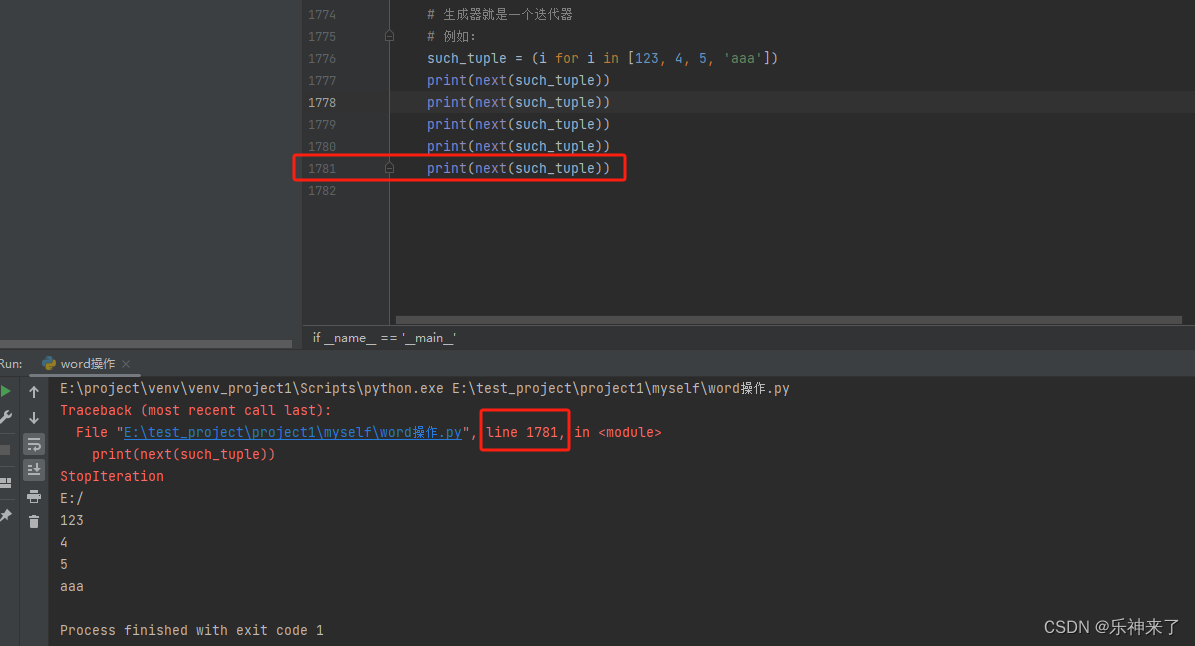The width and height of the screenshot is (1195, 646).
Task: Click the left panel horizontal scrollbar
Action: coord(146,344)
